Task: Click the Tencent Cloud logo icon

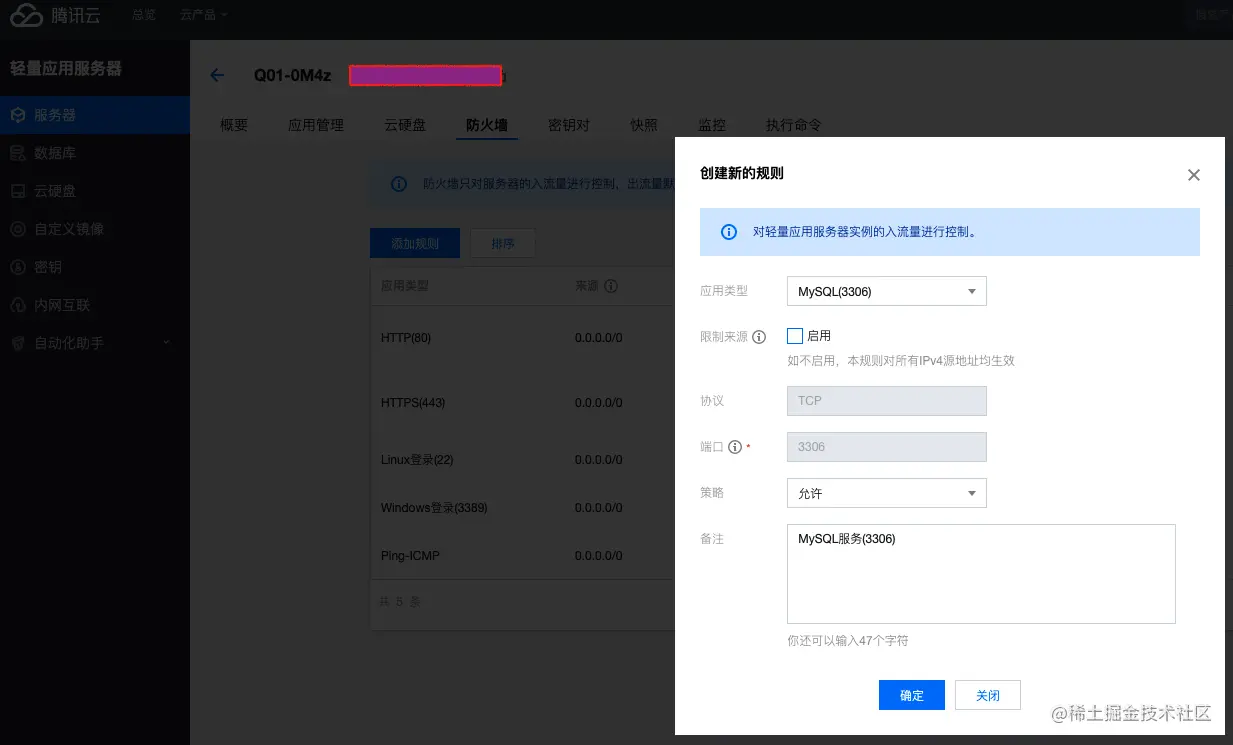Action: (26, 16)
